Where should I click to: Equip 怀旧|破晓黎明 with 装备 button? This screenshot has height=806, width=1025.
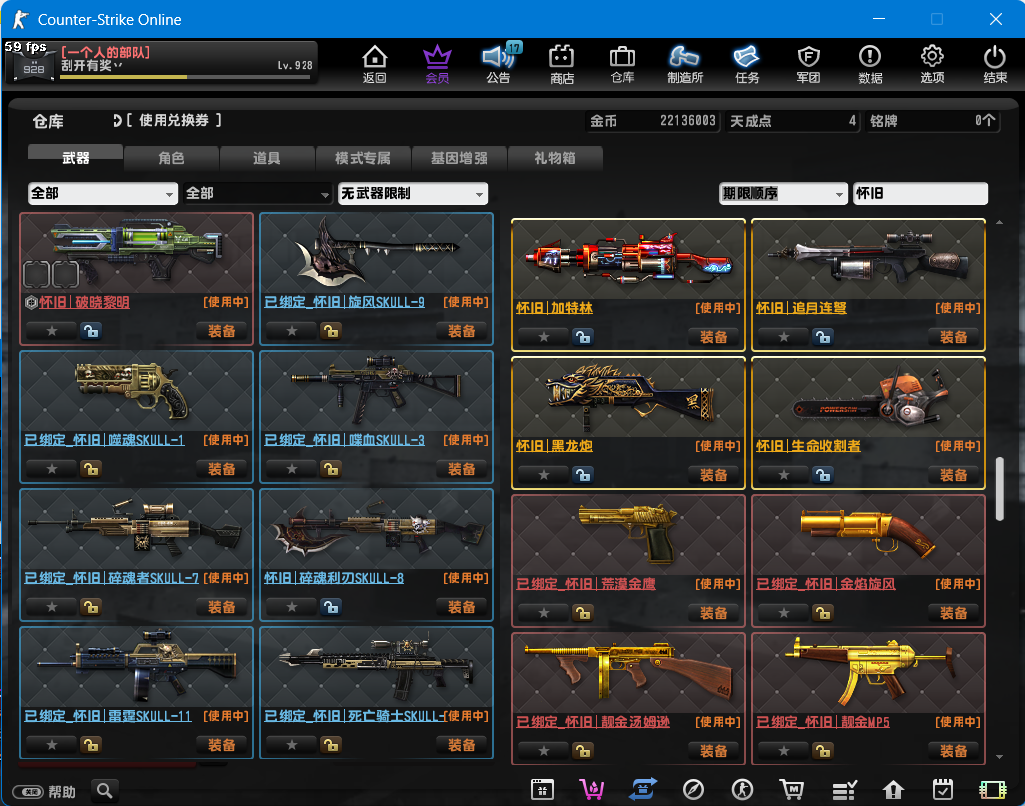point(222,331)
